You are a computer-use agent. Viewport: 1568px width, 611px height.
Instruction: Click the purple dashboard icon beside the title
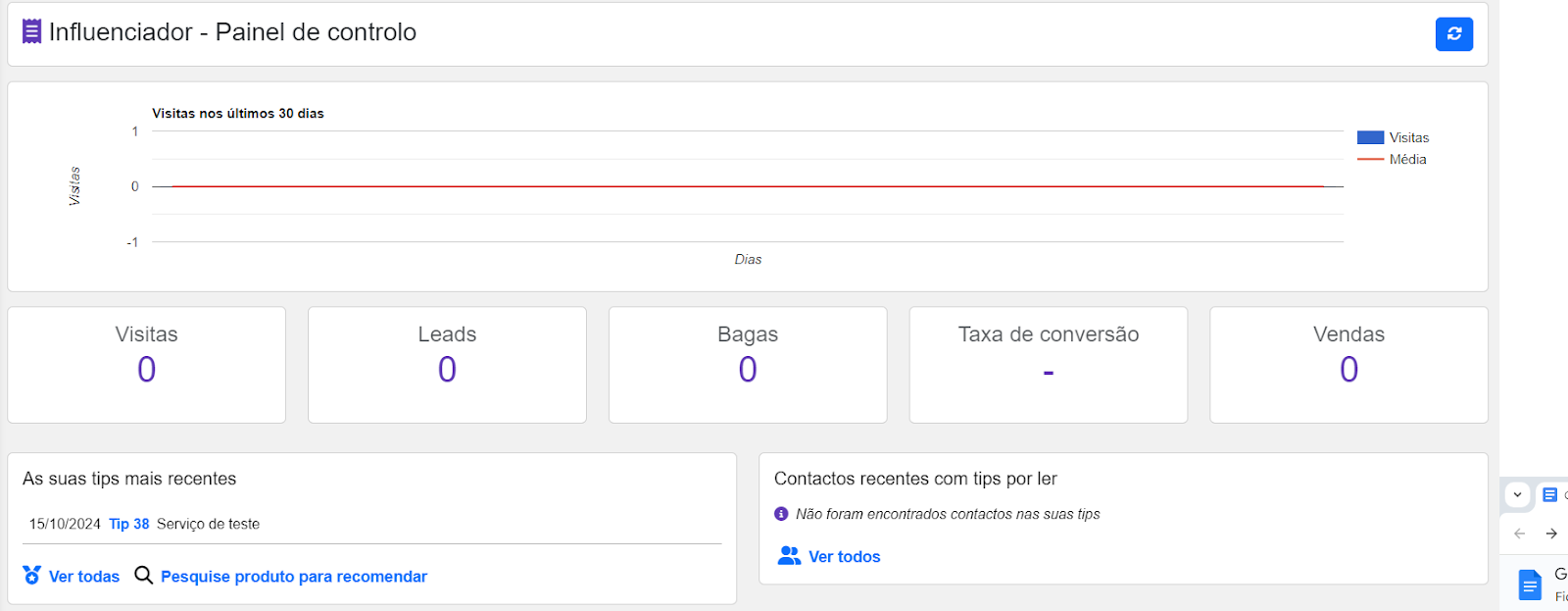pos(32,31)
